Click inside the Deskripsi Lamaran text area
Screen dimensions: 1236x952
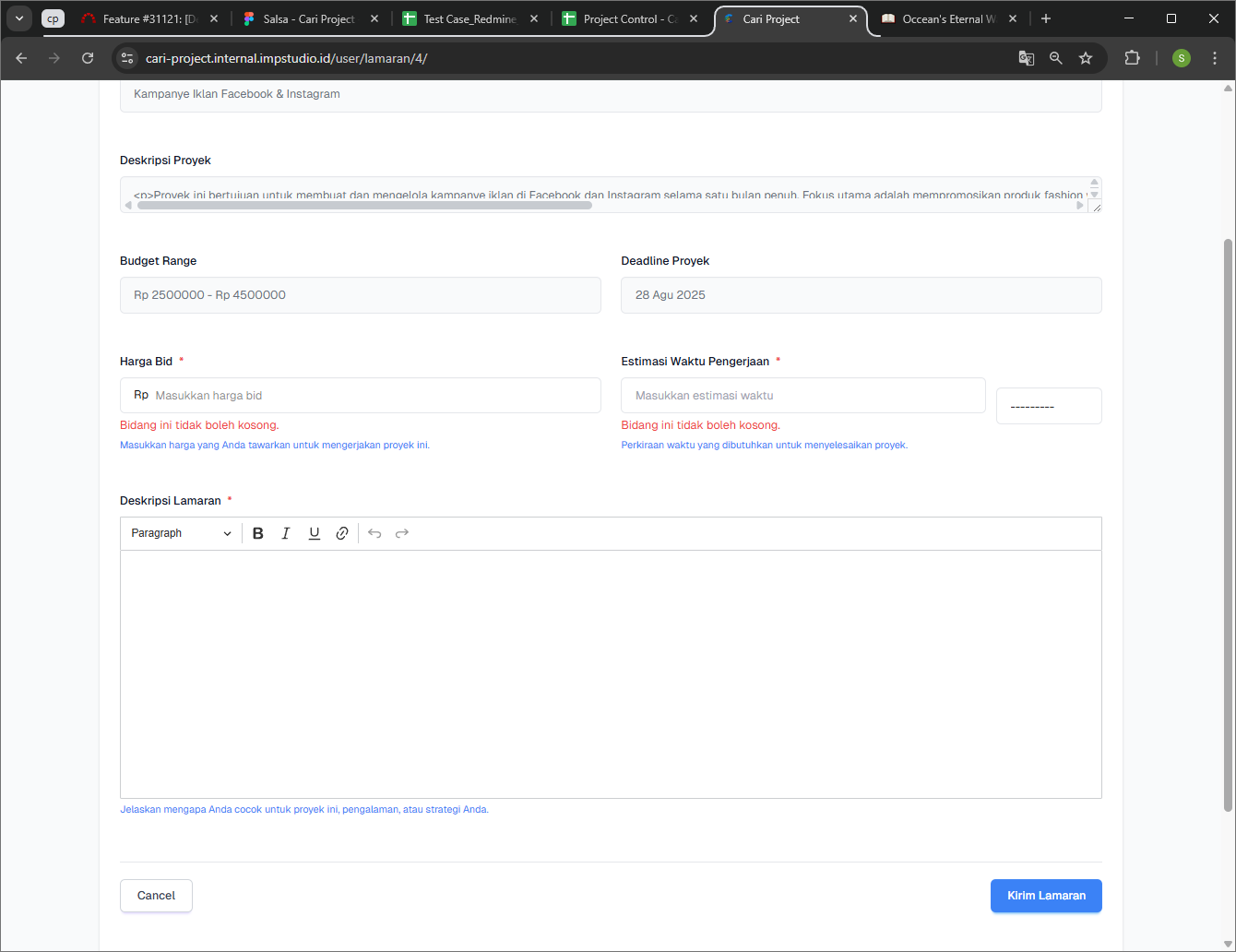click(611, 673)
